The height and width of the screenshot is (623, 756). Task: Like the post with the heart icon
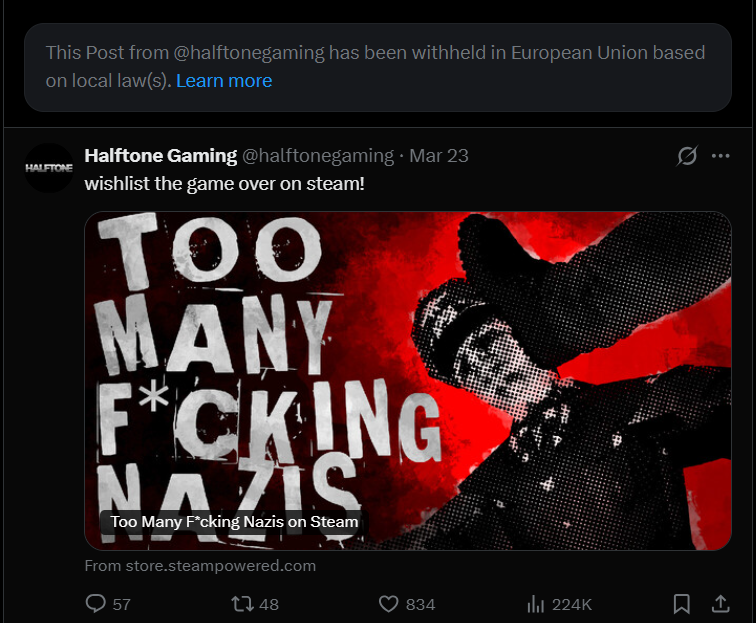click(389, 604)
